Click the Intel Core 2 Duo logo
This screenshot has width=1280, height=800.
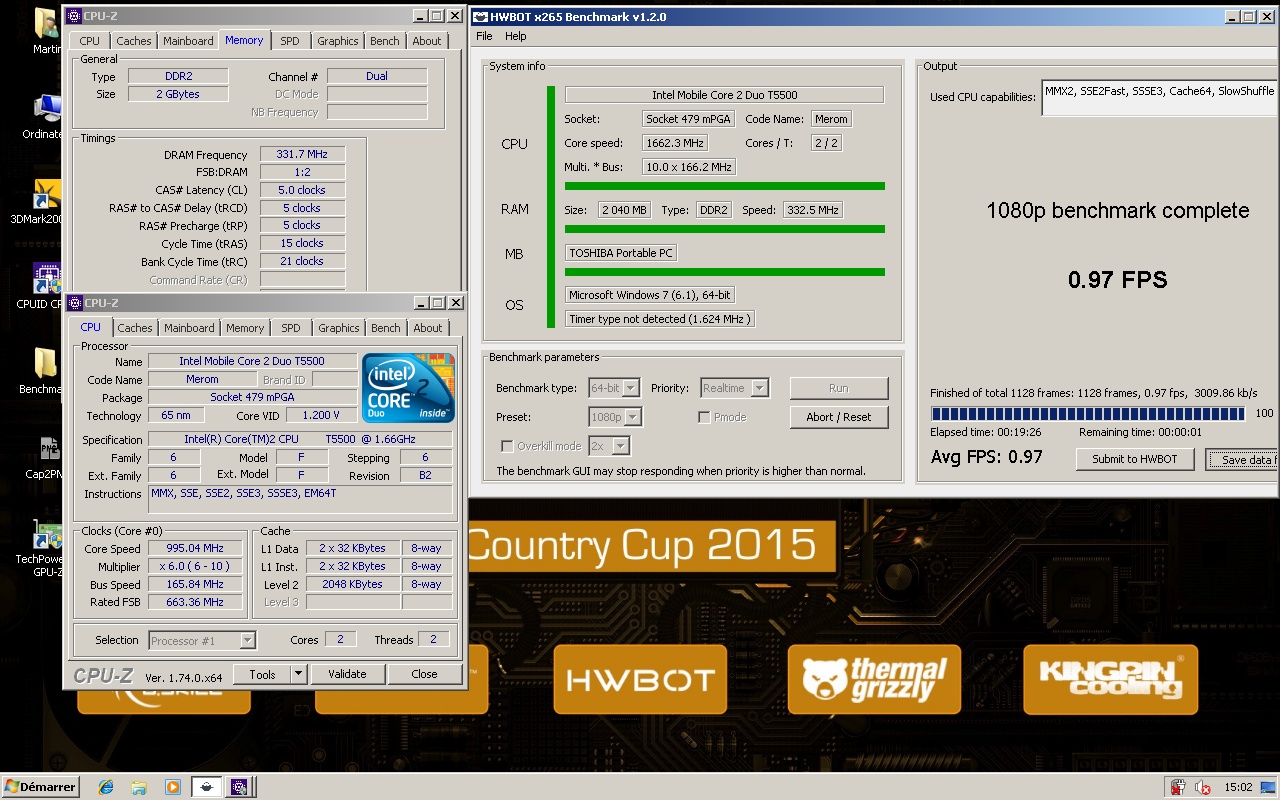(408, 388)
